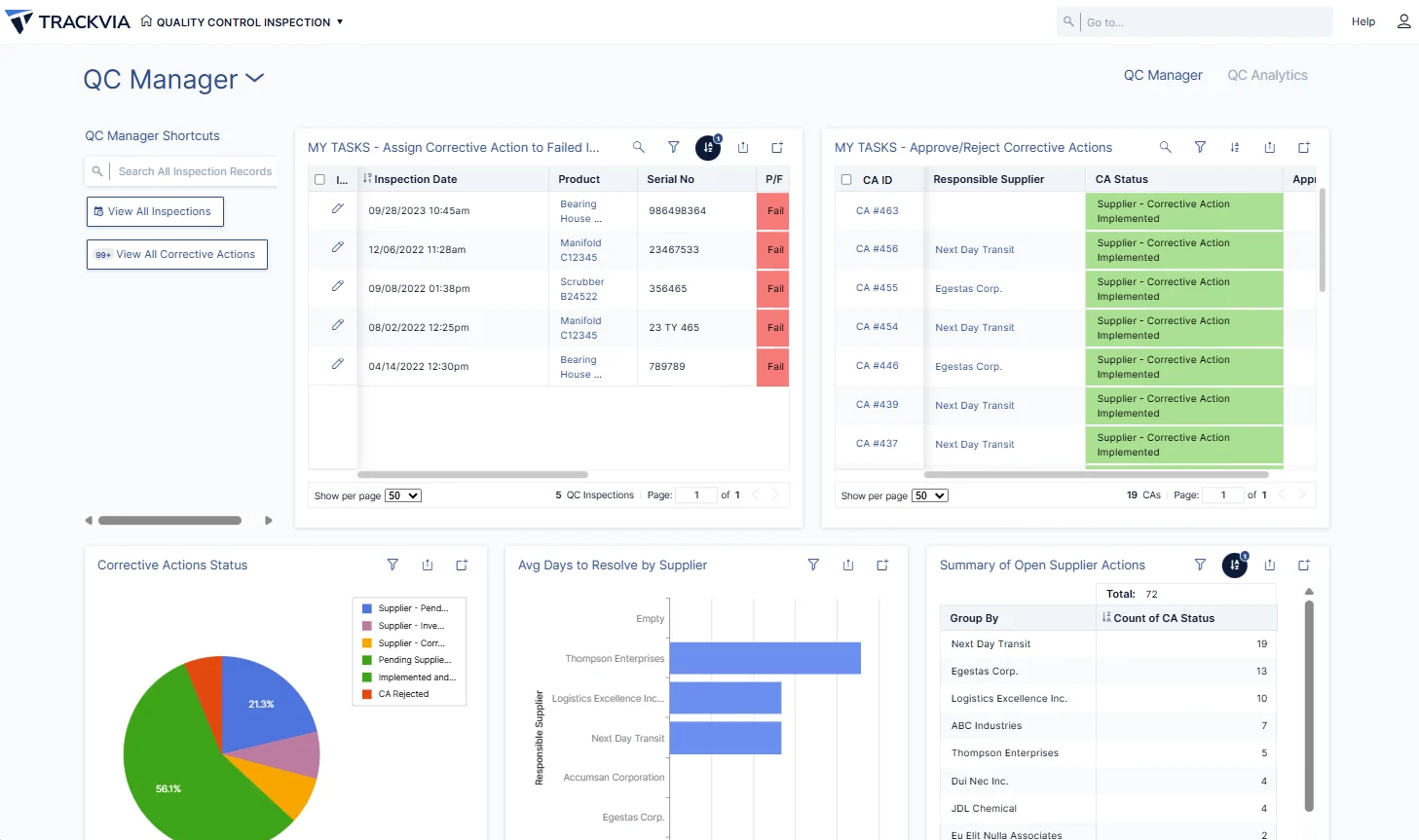The width and height of the screenshot is (1419, 840).
Task: Expand Avg Days to Resolve chart
Action: (x=882, y=565)
